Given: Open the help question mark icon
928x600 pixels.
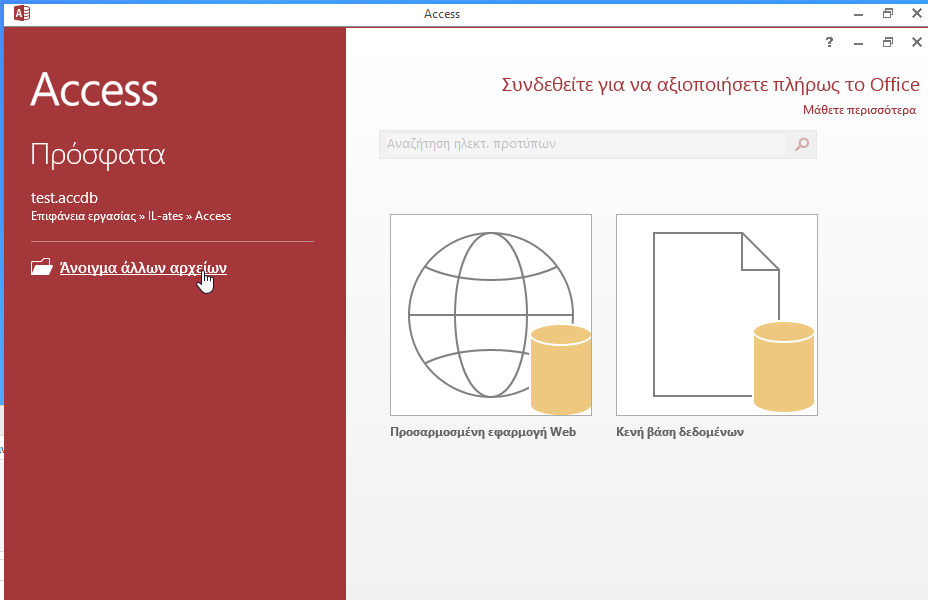Looking at the screenshot, I should (829, 42).
